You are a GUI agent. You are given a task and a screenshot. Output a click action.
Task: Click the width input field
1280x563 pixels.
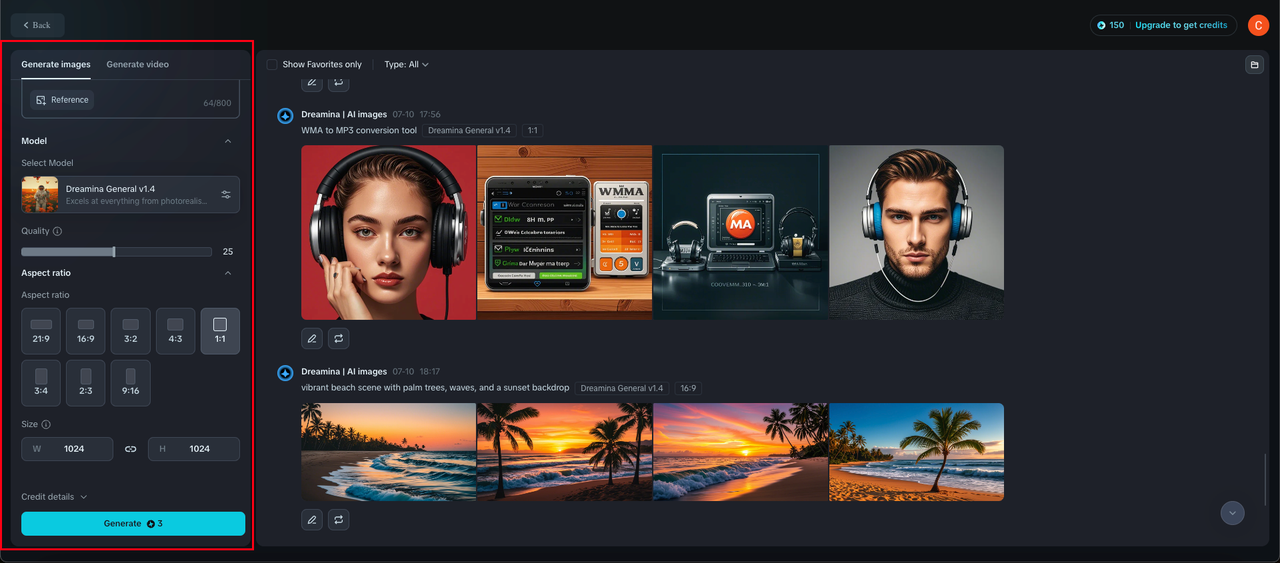coord(67,449)
